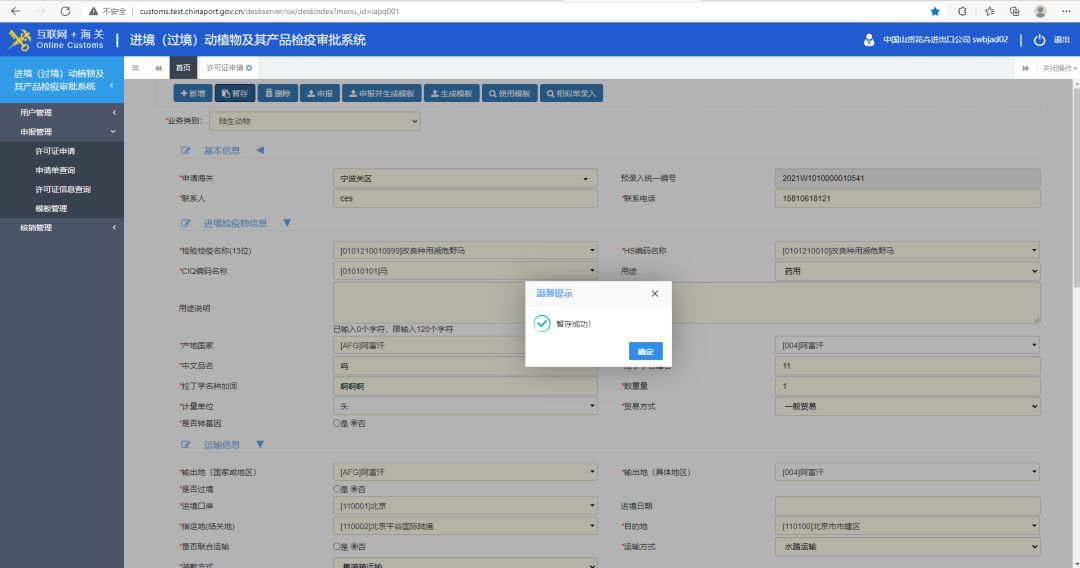Viewport: 1080px width, 568px height.
Task: Toggle the 基本信息 section triangle
Action: pyautogui.click(x=260, y=150)
